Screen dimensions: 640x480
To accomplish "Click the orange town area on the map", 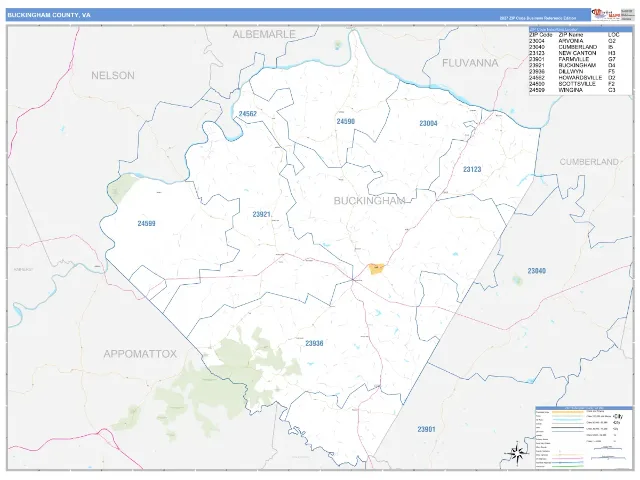I will (376, 269).
